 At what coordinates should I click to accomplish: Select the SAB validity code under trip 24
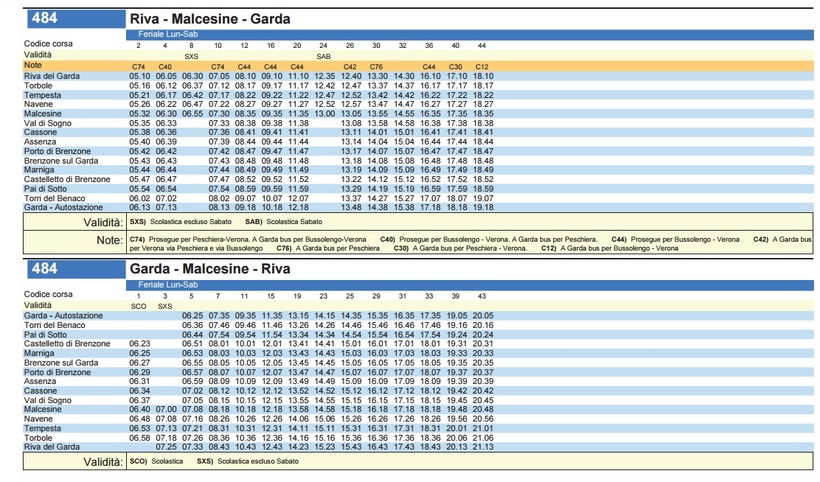(x=323, y=56)
